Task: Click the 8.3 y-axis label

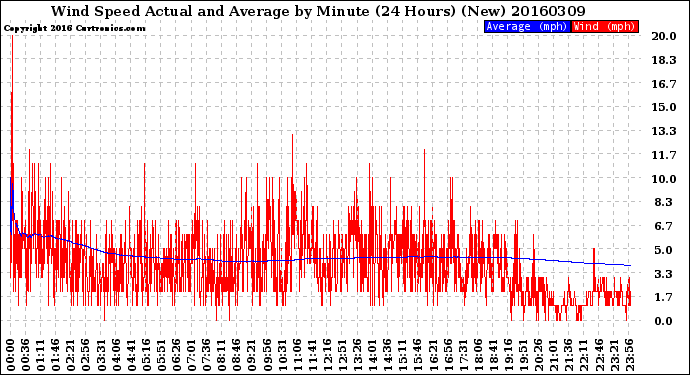Action: pos(664,202)
